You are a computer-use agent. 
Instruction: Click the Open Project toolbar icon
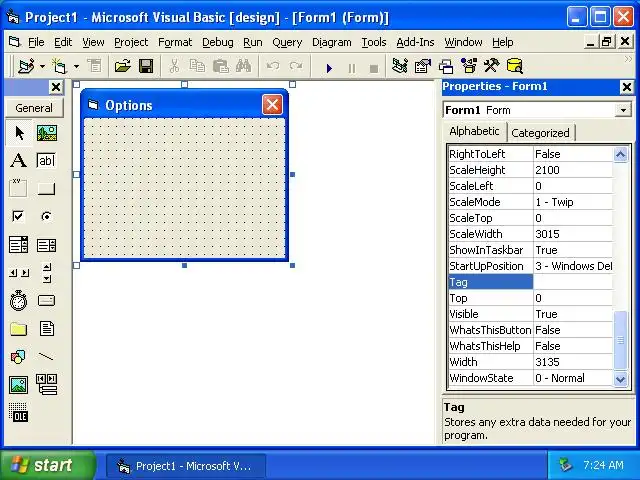click(x=122, y=66)
